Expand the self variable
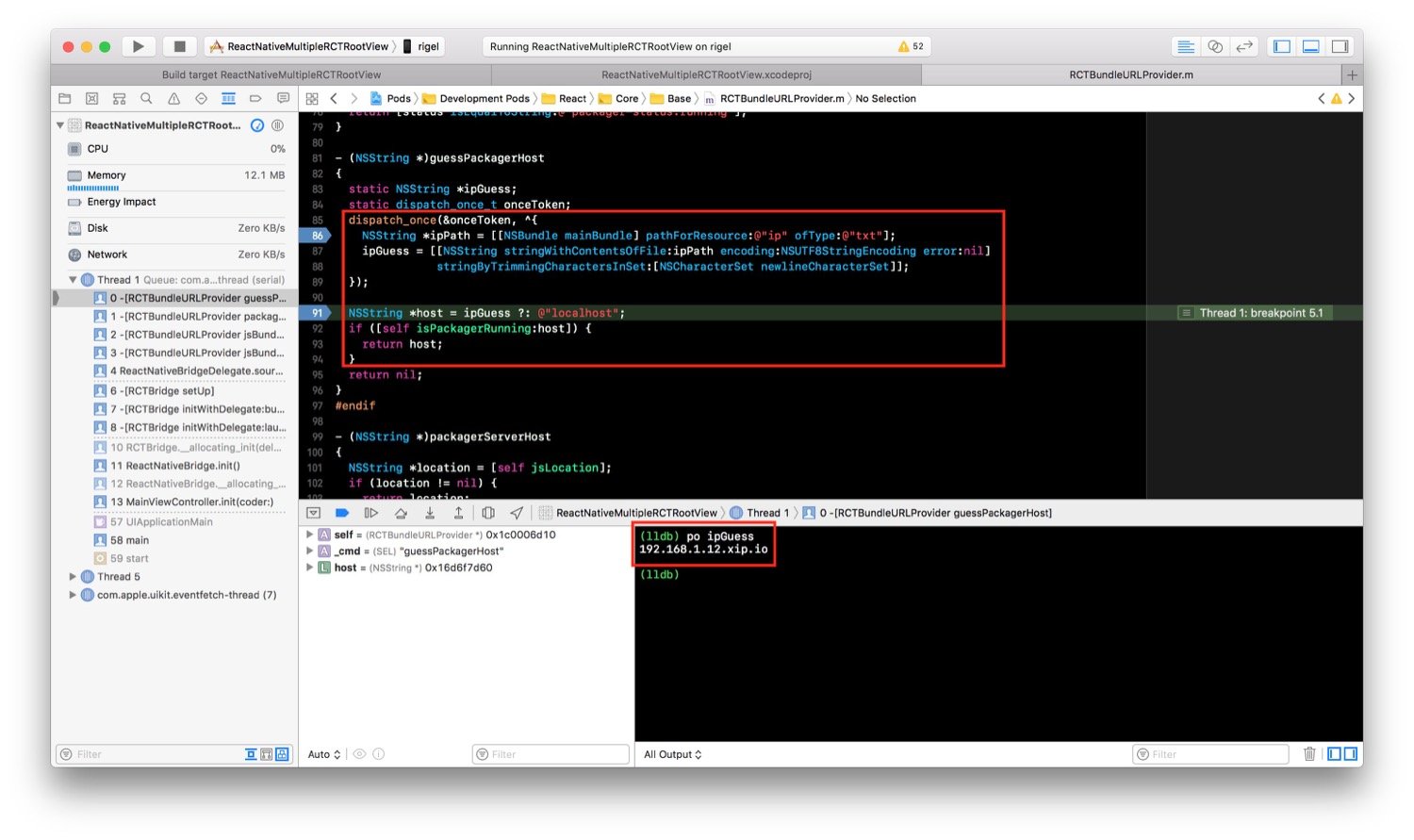Image resolution: width=1414 pixels, height=840 pixels. [x=309, y=535]
